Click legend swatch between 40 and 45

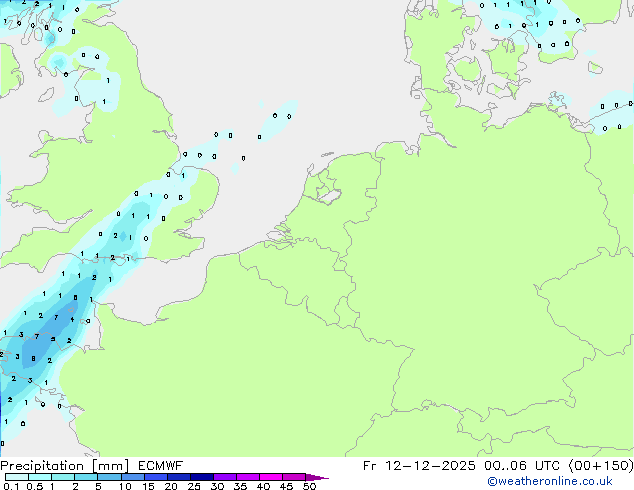click(271, 477)
